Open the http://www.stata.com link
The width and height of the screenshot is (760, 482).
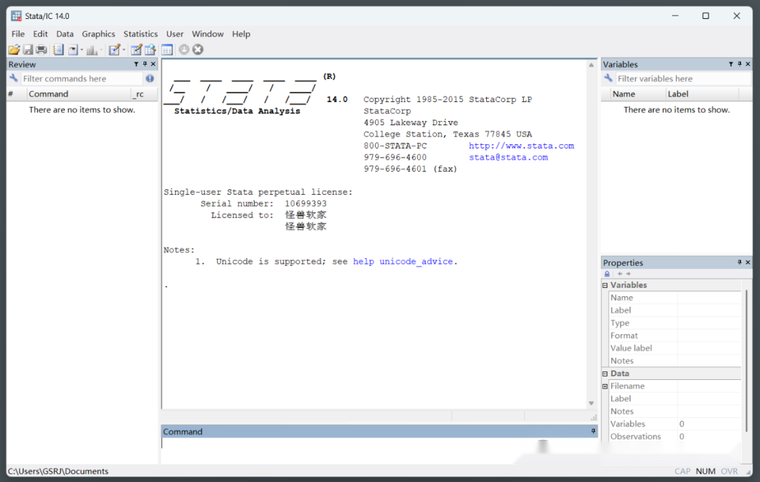(x=521, y=146)
